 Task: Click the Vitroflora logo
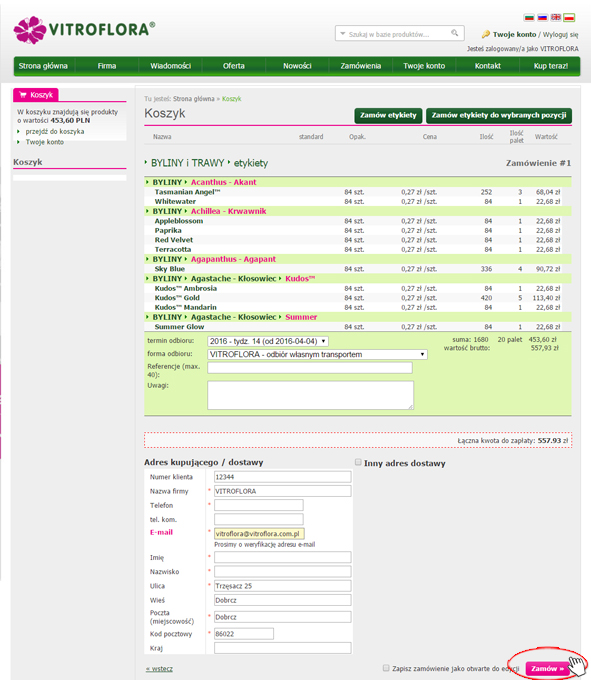[x=84, y=29]
